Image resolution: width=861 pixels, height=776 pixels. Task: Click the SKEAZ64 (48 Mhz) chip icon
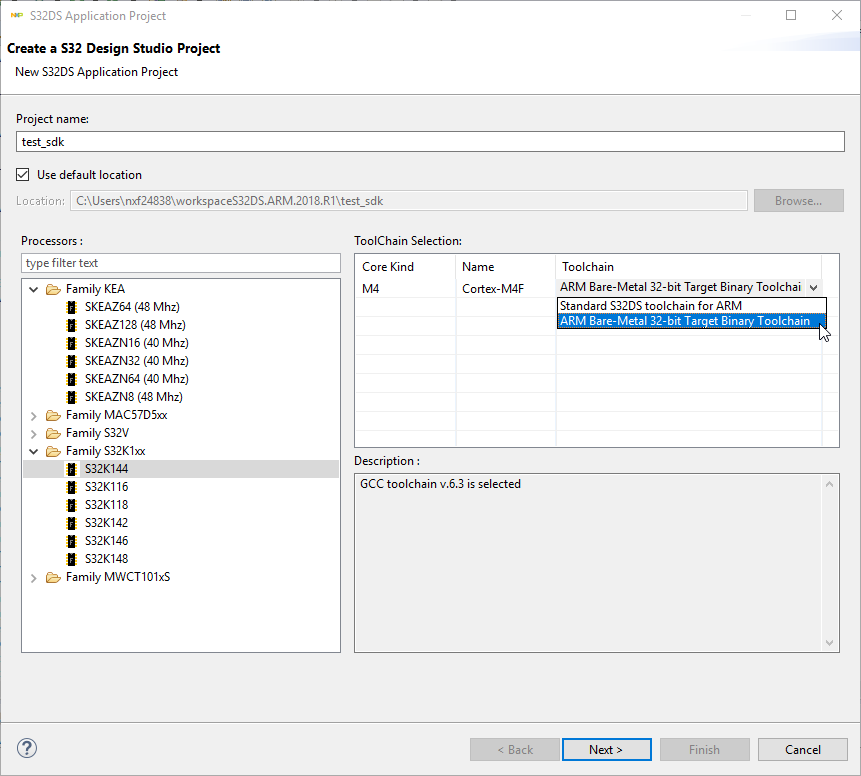click(x=71, y=307)
